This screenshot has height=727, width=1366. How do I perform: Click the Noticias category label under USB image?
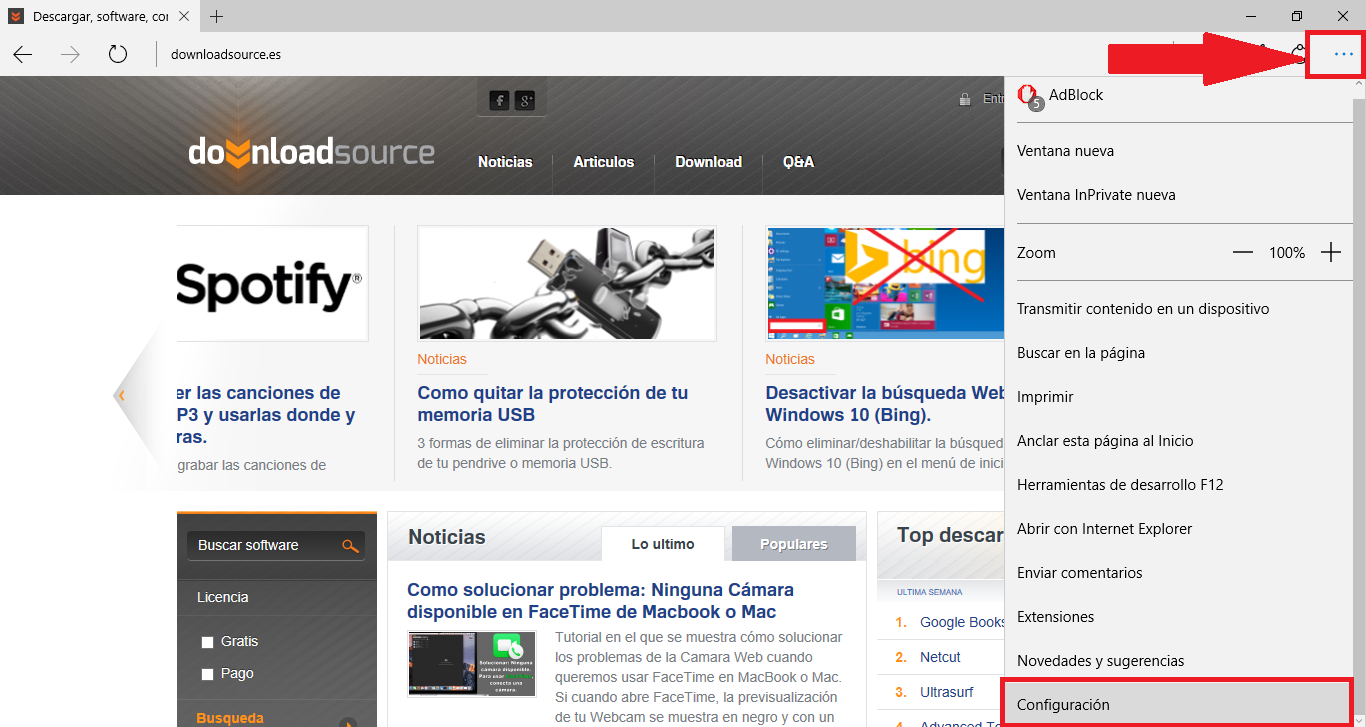tap(442, 359)
